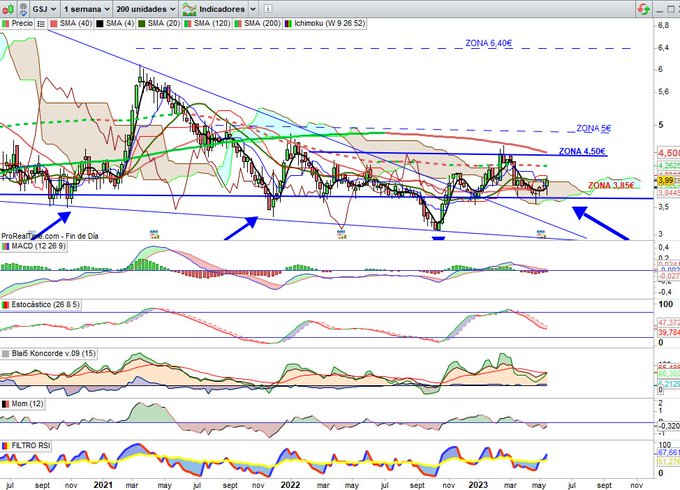Screen dimensions: 680x490
Task: Click the blue marker at chart bottom near October 2022
Action: tap(438, 238)
